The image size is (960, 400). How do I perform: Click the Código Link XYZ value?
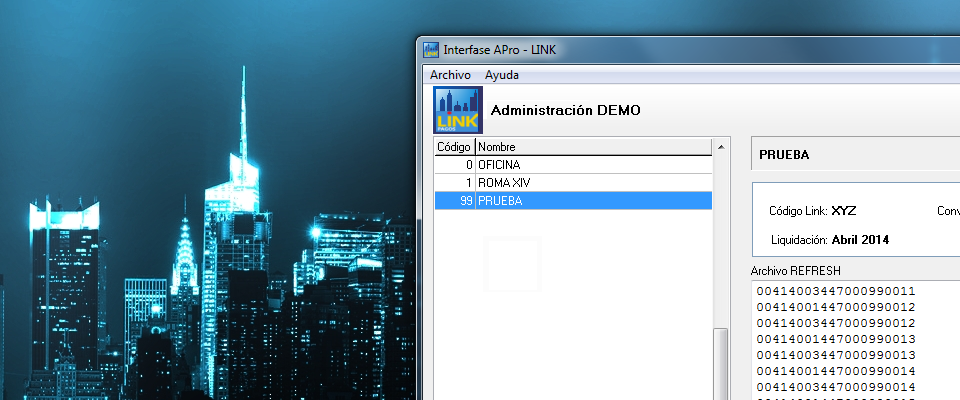pos(843,211)
